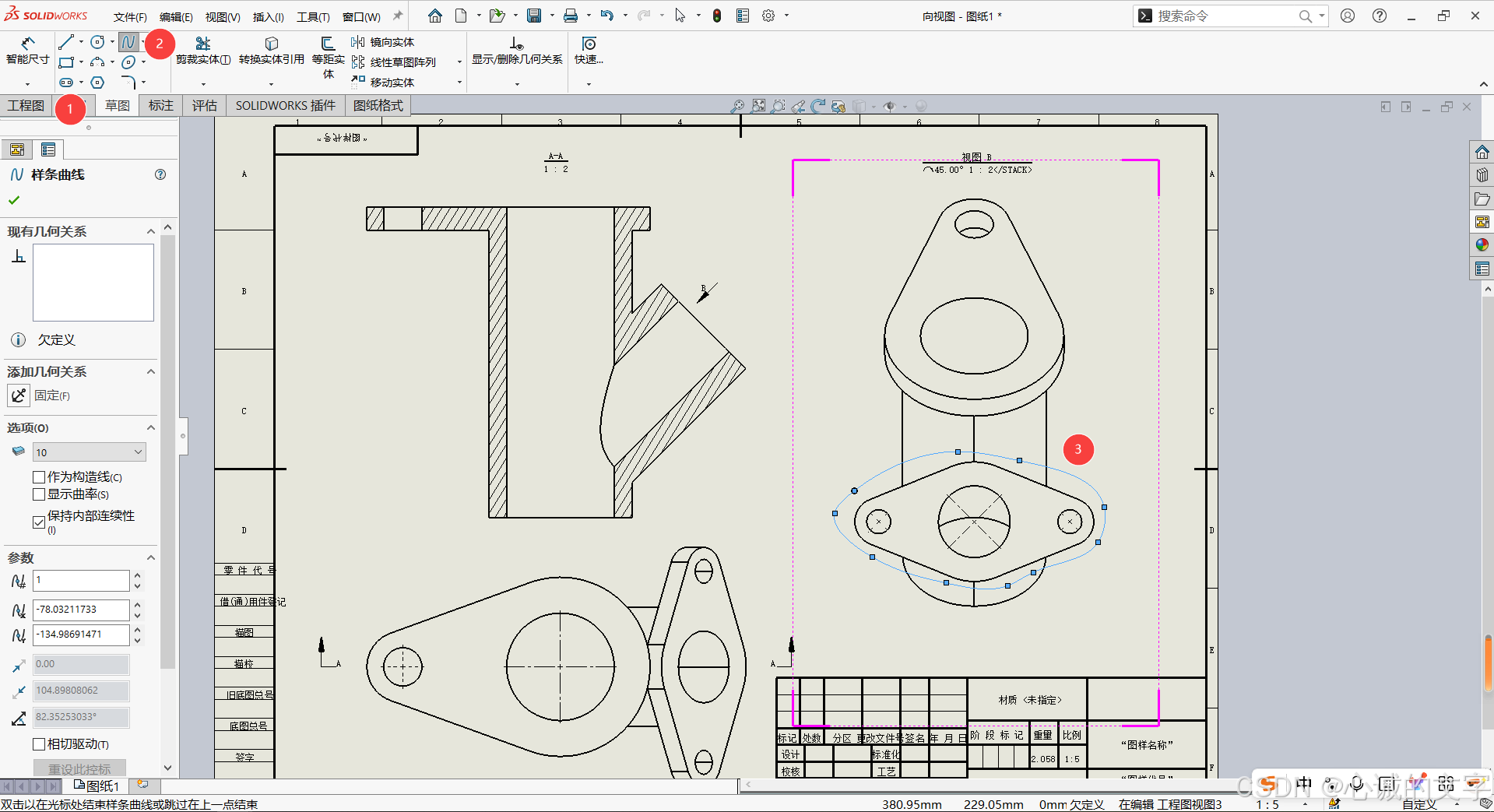Select the 图纸1 sheet tab at bottom
Image resolution: width=1494 pixels, height=812 pixels.
point(98,786)
